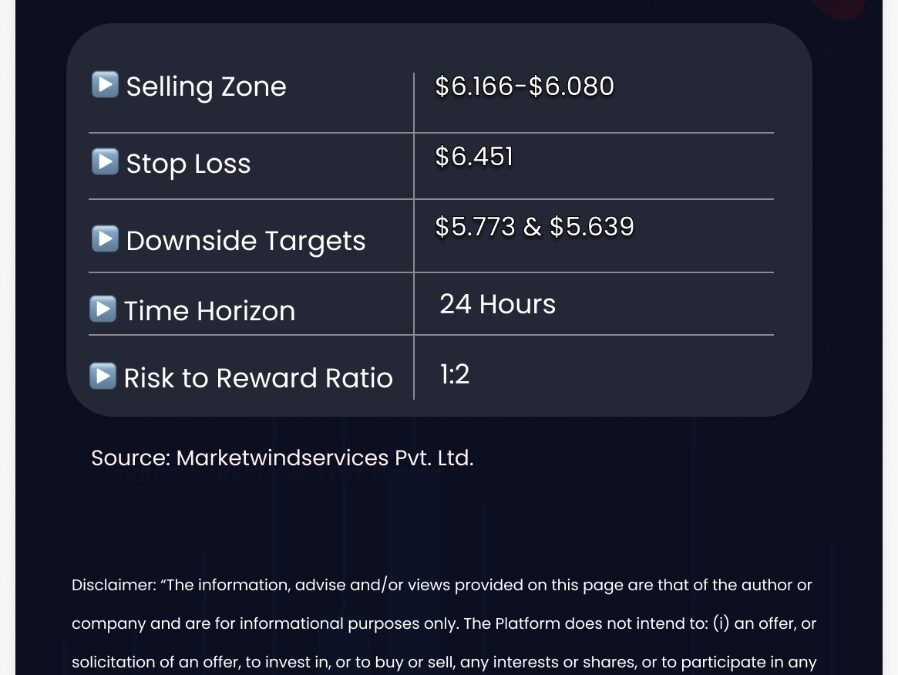Click the play icon beside Stop Loss
The image size is (898, 675).
pos(105,161)
